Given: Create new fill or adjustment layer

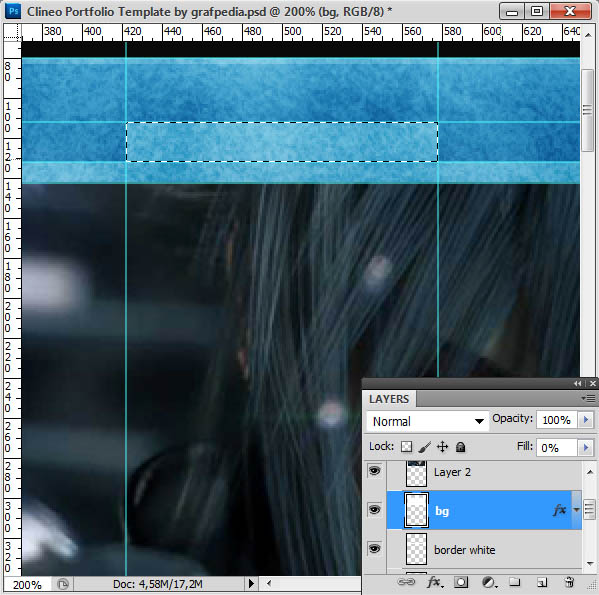Looking at the screenshot, I should [x=489, y=582].
